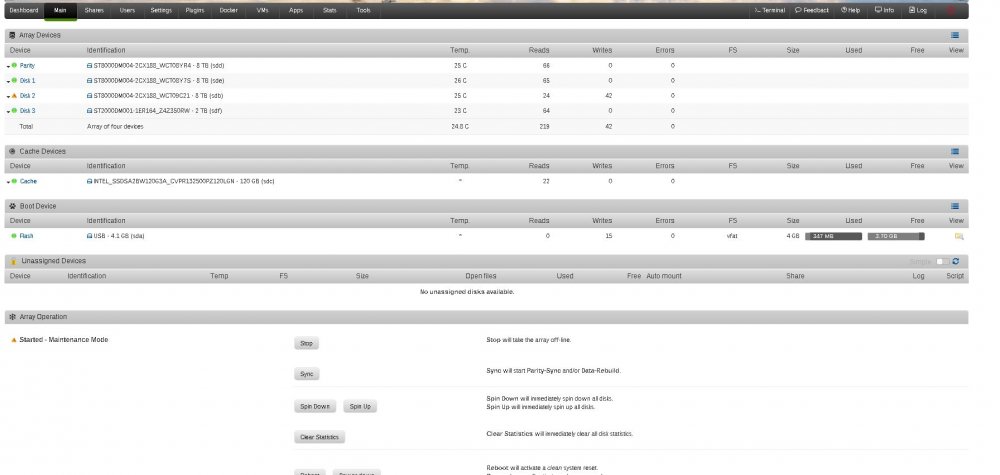This screenshot has height=475, width=1000.
Task: Open the Cache device link
Action: tap(28, 182)
